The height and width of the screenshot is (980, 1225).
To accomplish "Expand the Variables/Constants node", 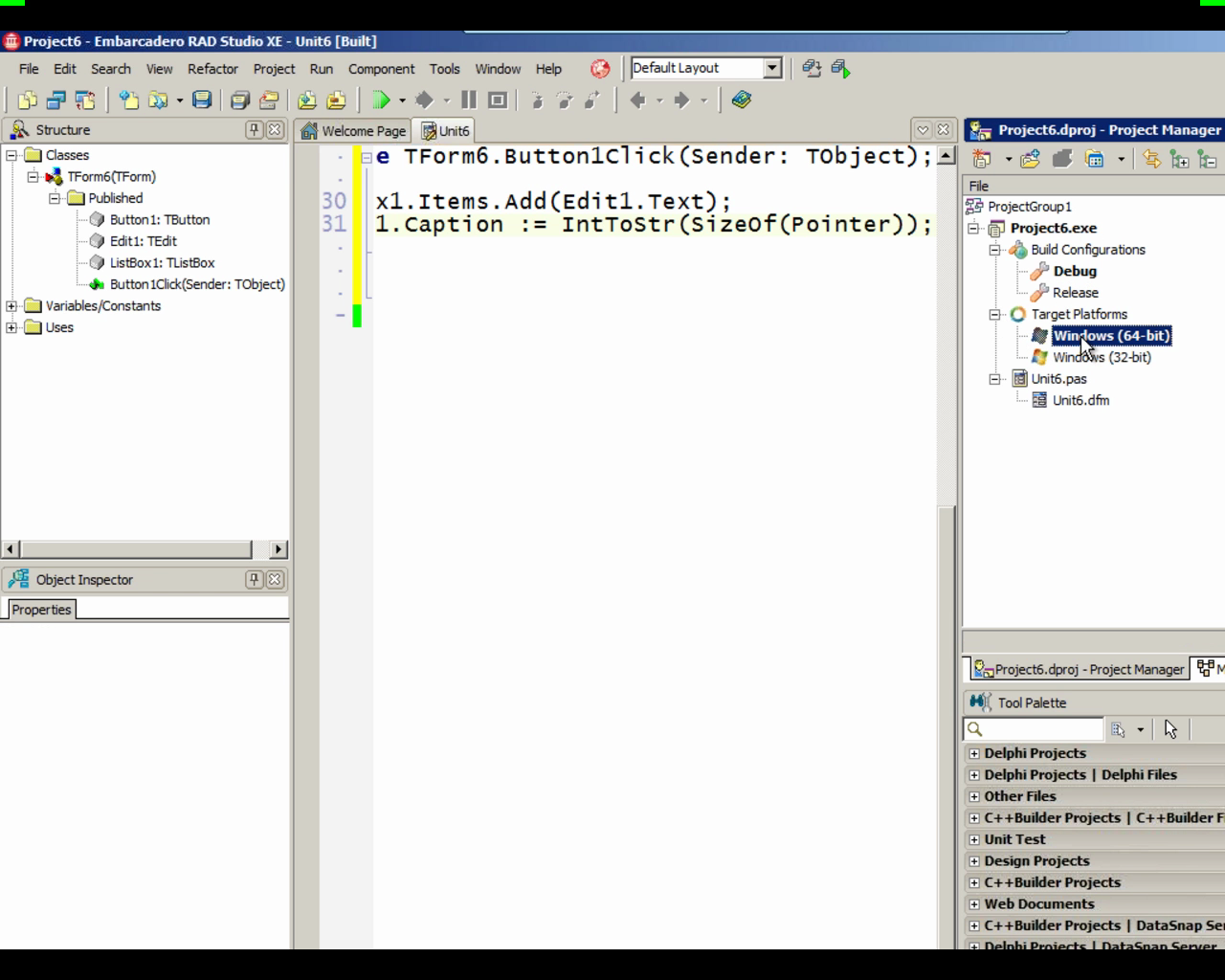I will pyautogui.click(x=11, y=306).
